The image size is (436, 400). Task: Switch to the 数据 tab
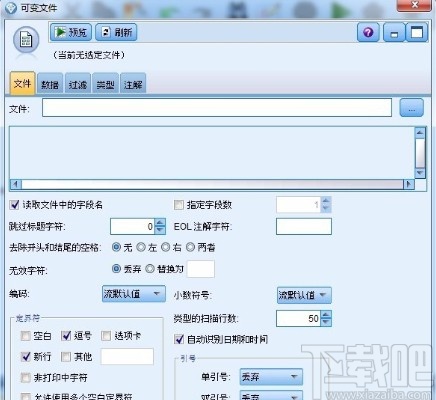tap(50, 84)
